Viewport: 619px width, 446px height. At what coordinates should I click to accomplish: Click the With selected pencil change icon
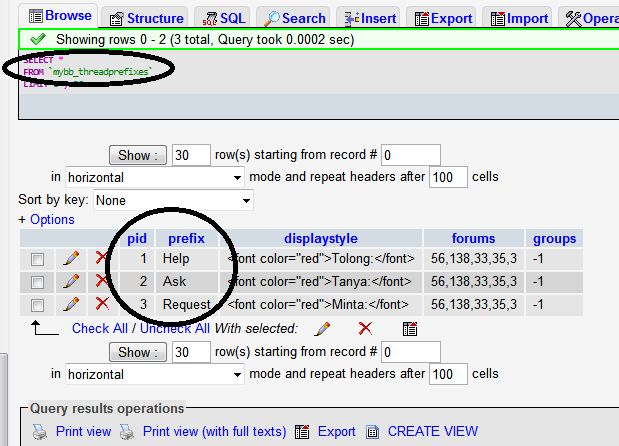(x=322, y=328)
